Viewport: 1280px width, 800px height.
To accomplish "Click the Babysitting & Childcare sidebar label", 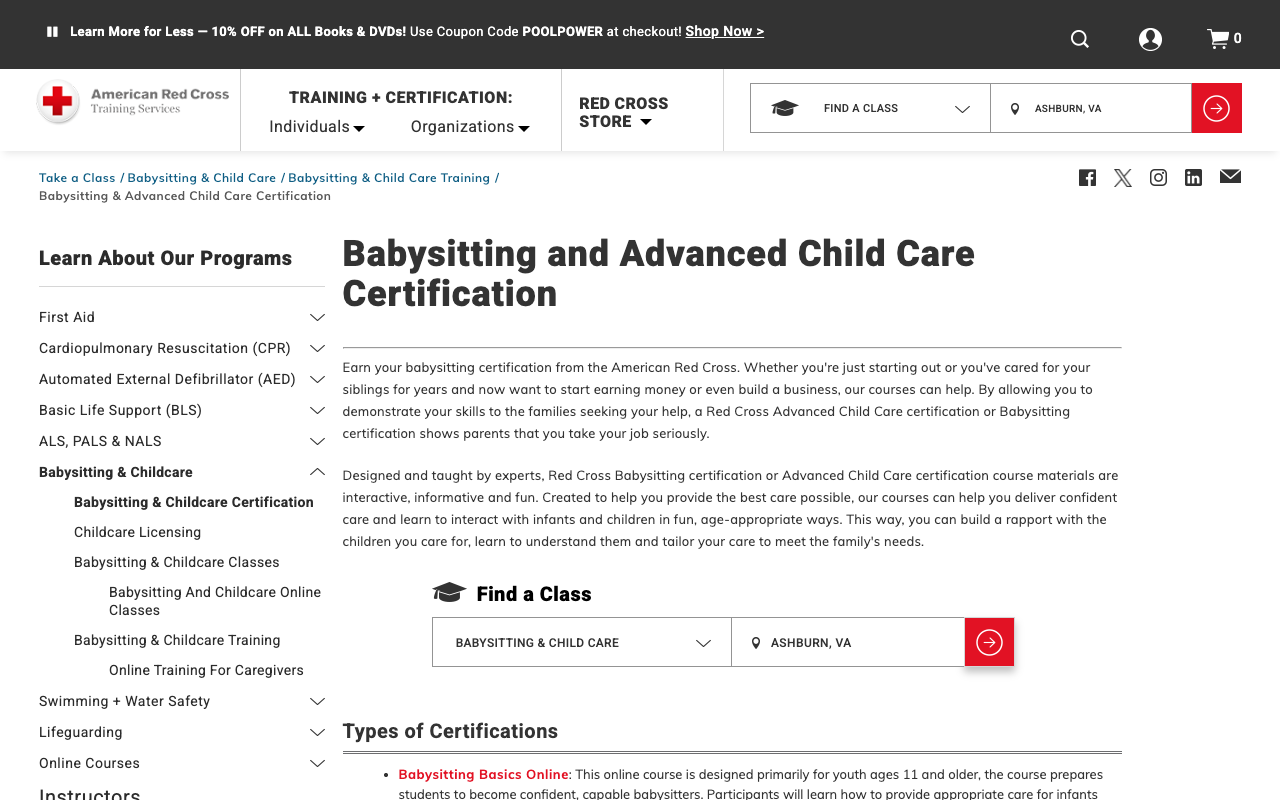I will [116, 472].
